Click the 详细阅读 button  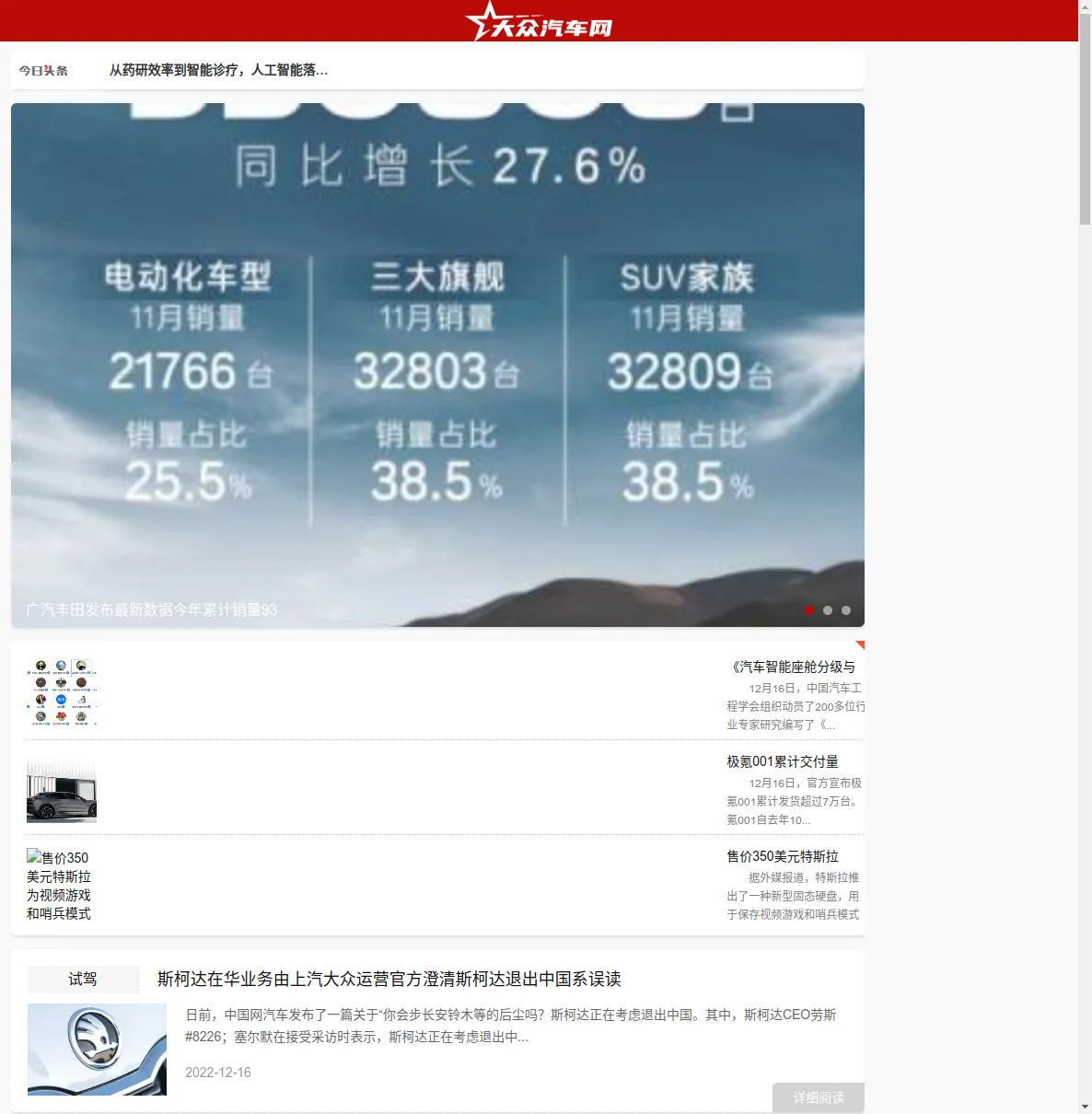pos(819,1097)
